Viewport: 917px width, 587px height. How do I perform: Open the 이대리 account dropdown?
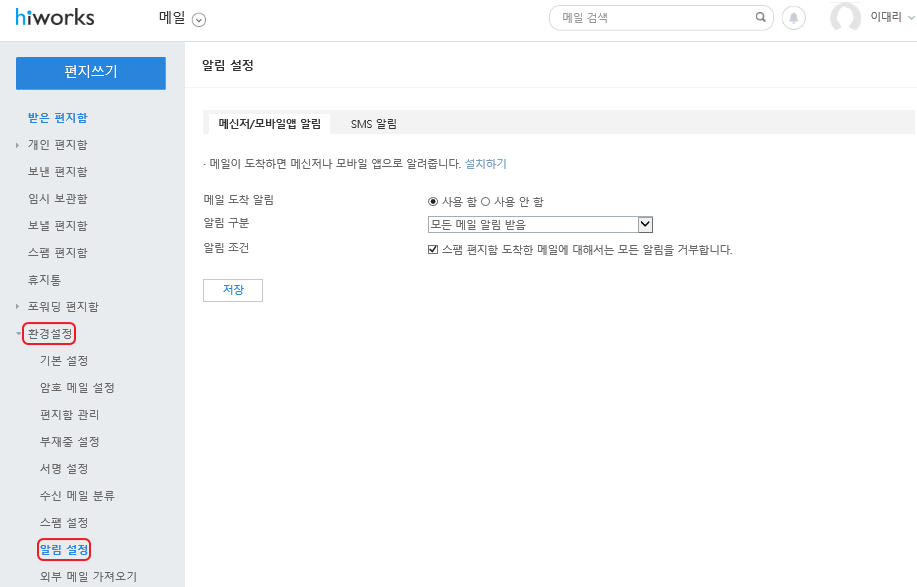pos(908,18)
